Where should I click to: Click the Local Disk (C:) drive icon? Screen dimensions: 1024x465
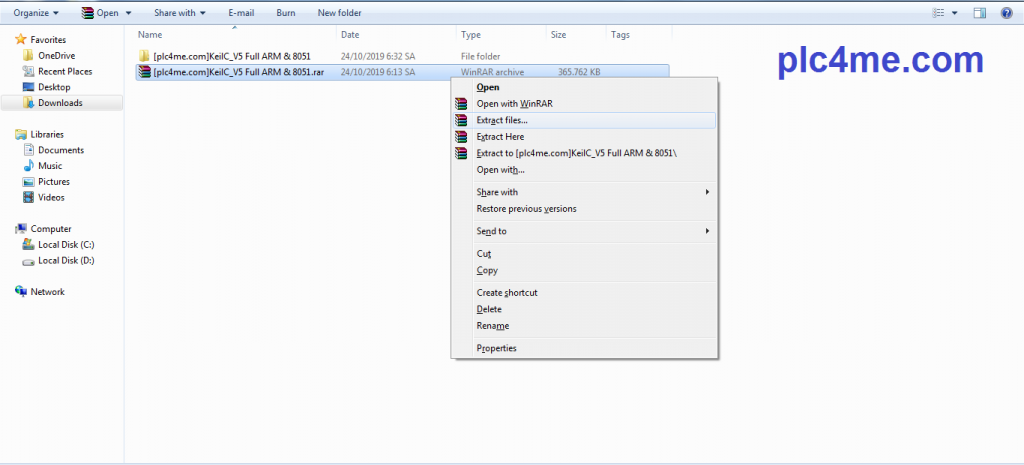[28, 245]
